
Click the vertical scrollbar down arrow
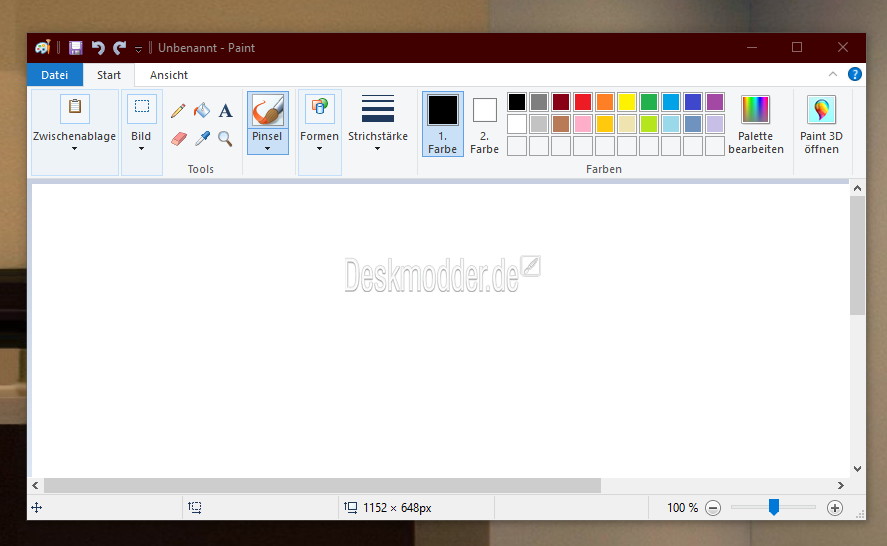[857, 468]
